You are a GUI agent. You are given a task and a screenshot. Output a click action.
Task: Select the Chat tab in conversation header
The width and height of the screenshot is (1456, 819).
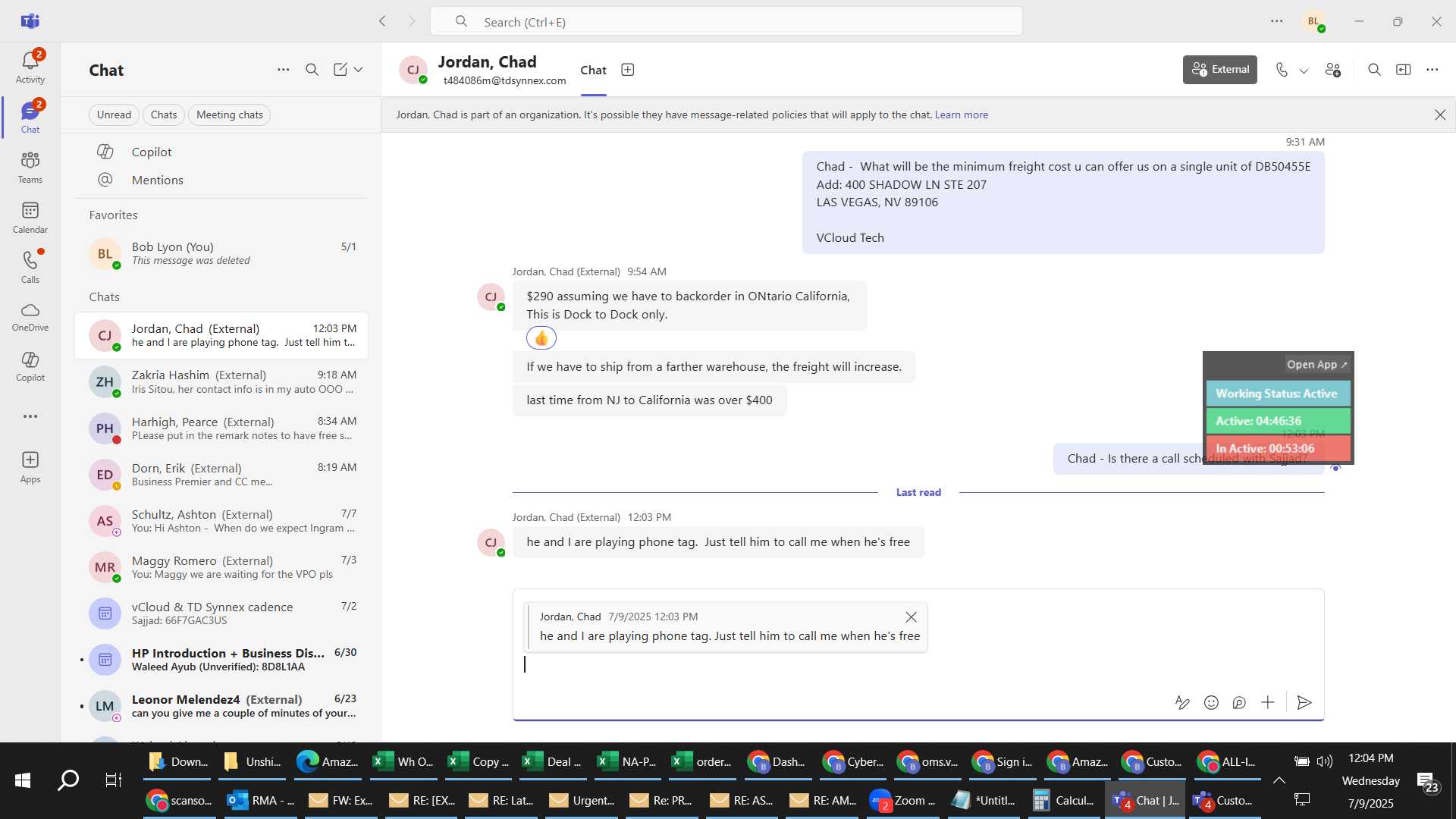(593, 71)
